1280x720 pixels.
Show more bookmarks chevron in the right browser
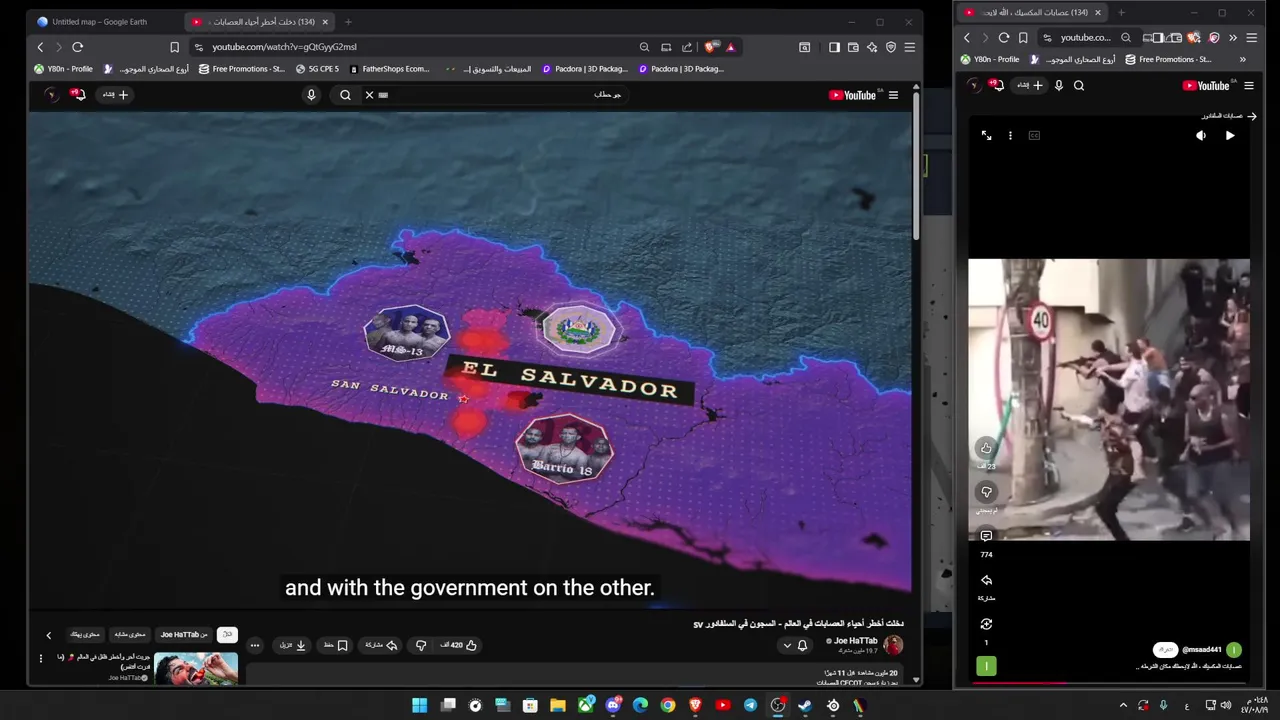tap(1243, 60)
